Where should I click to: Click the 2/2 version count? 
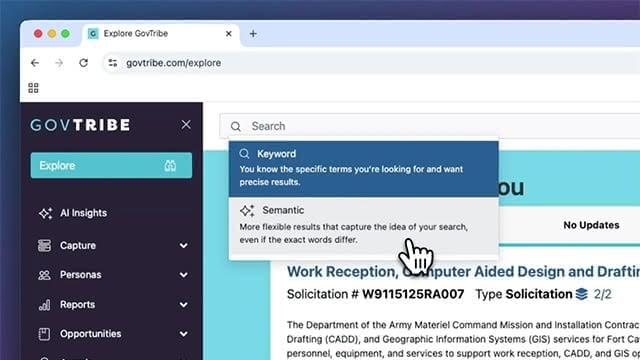[x=602, y=294]
